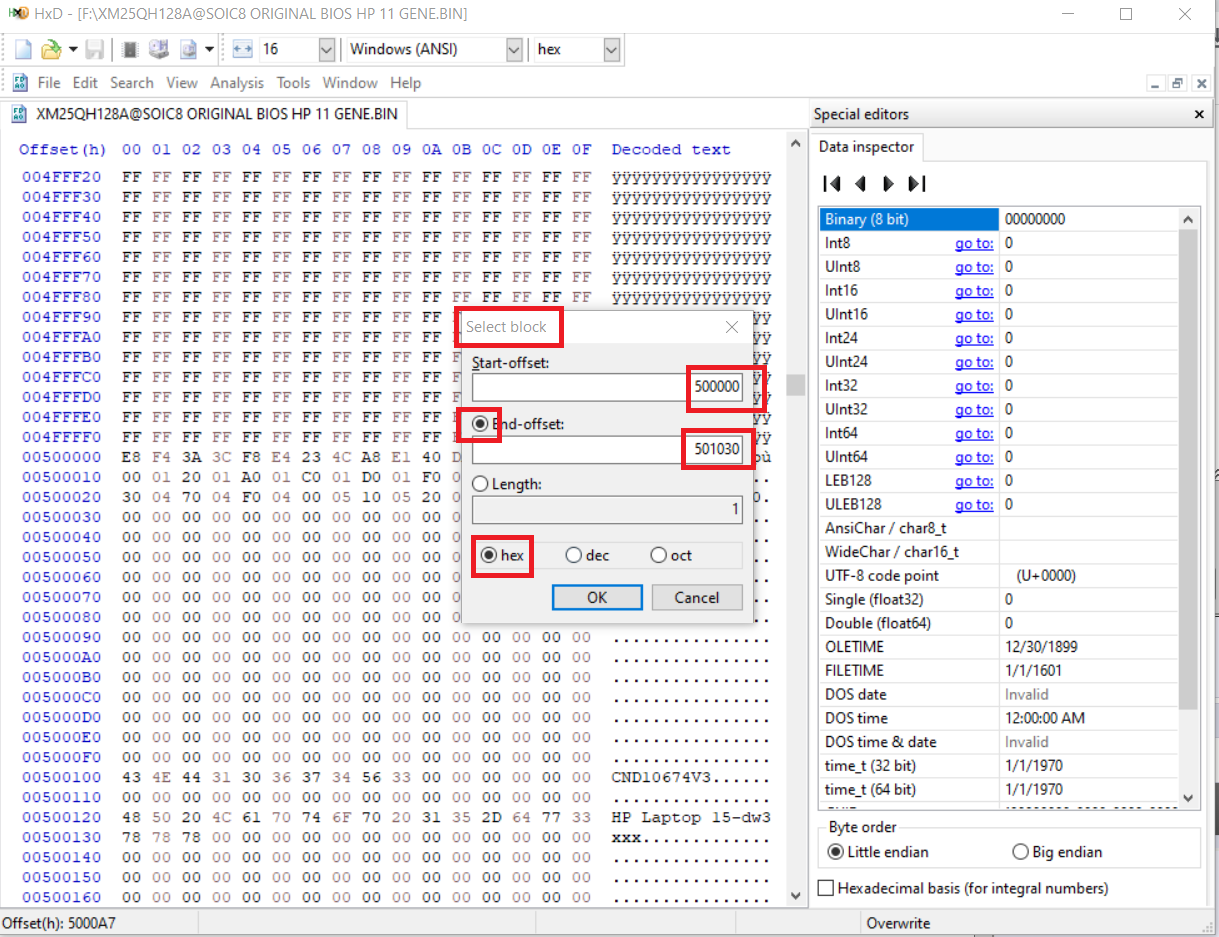The height and width of the screenshot is (937, 1219).
Task: Click the Open disk toolbar icon
Action: click(159, 49)
